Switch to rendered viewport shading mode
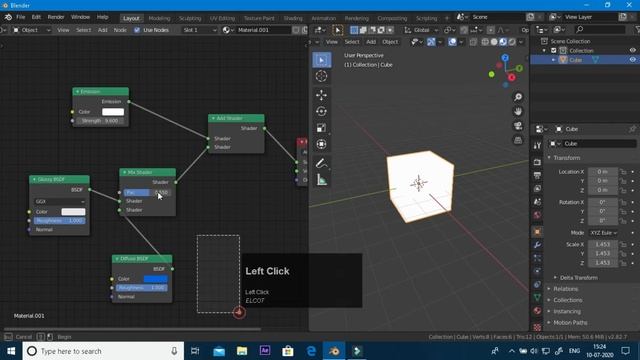This screenshot has width=640, height=360. click(512, 42)
